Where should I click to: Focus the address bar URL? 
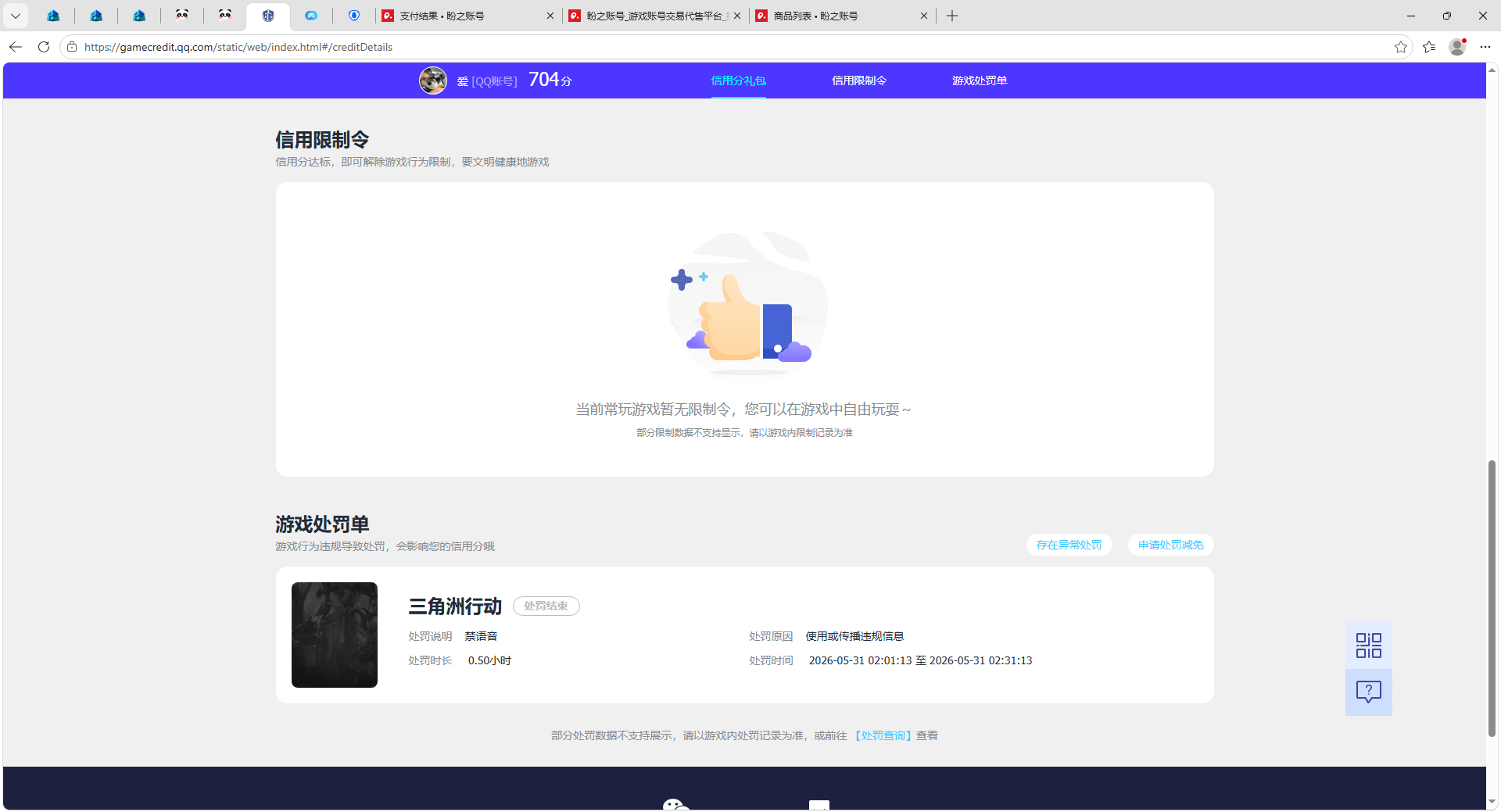[x=238, y=47]
